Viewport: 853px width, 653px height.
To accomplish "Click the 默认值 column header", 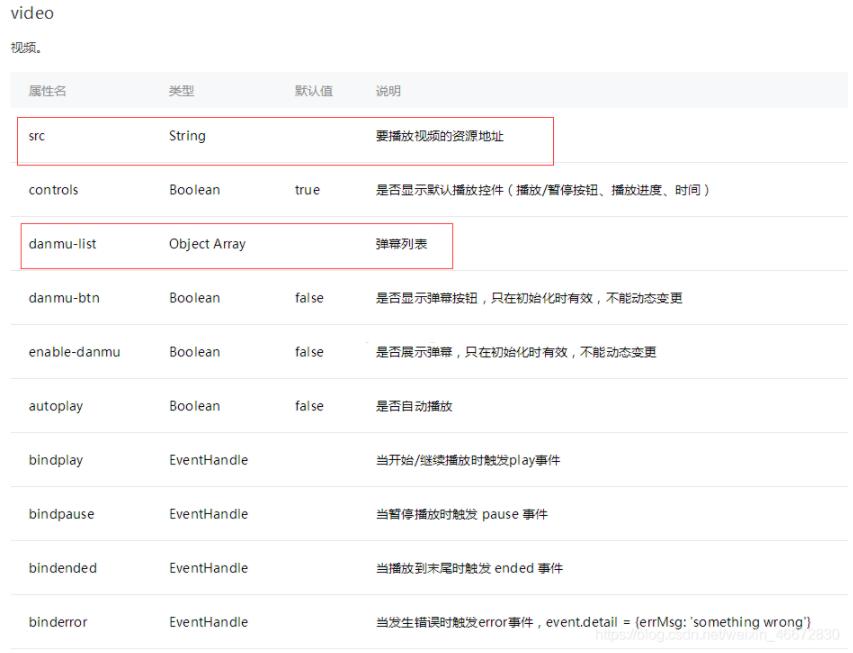I will pyautogui.click(x=313, y=91).
